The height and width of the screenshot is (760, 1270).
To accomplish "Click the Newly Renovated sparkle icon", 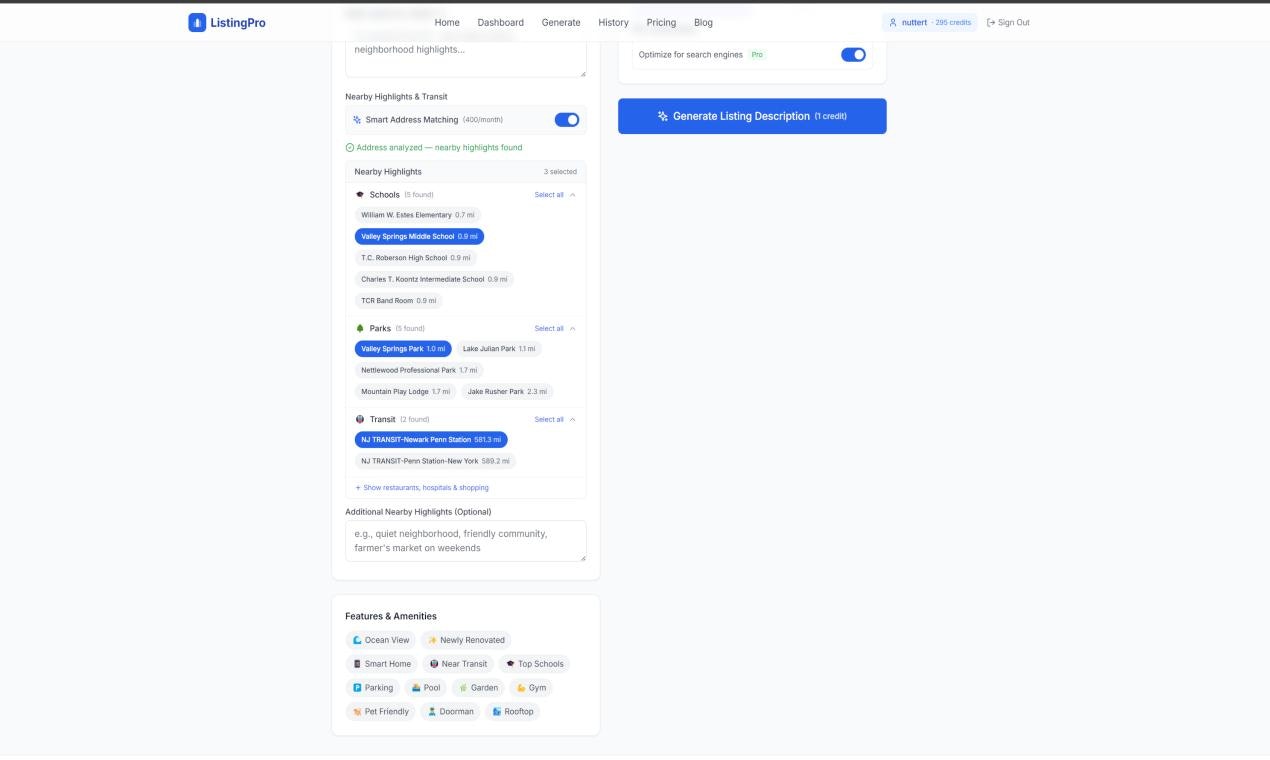I will (432, 640).
